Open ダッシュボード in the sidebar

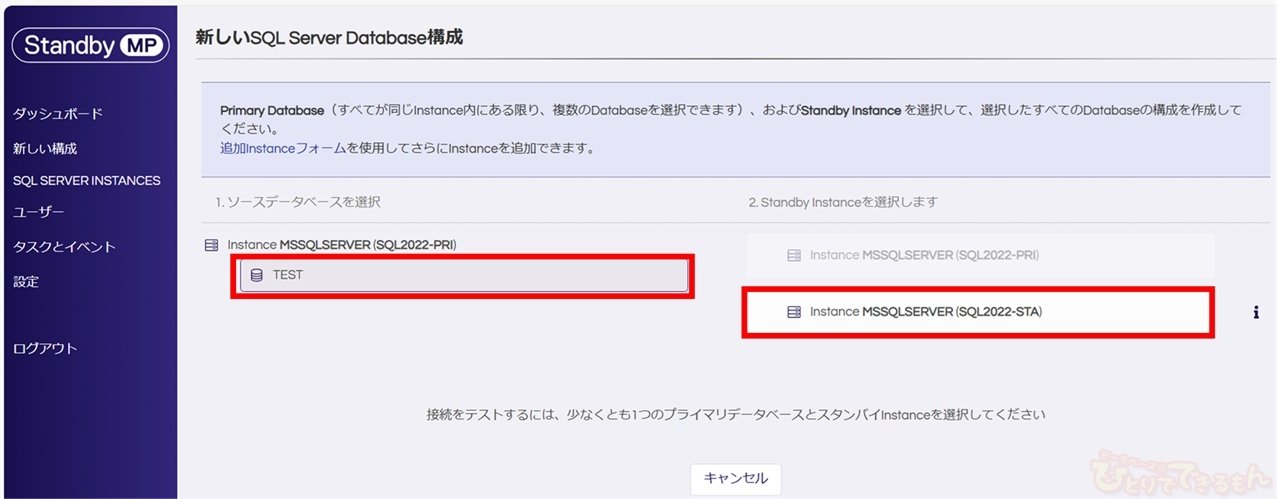pyautogui.click(x=57, y=114)
